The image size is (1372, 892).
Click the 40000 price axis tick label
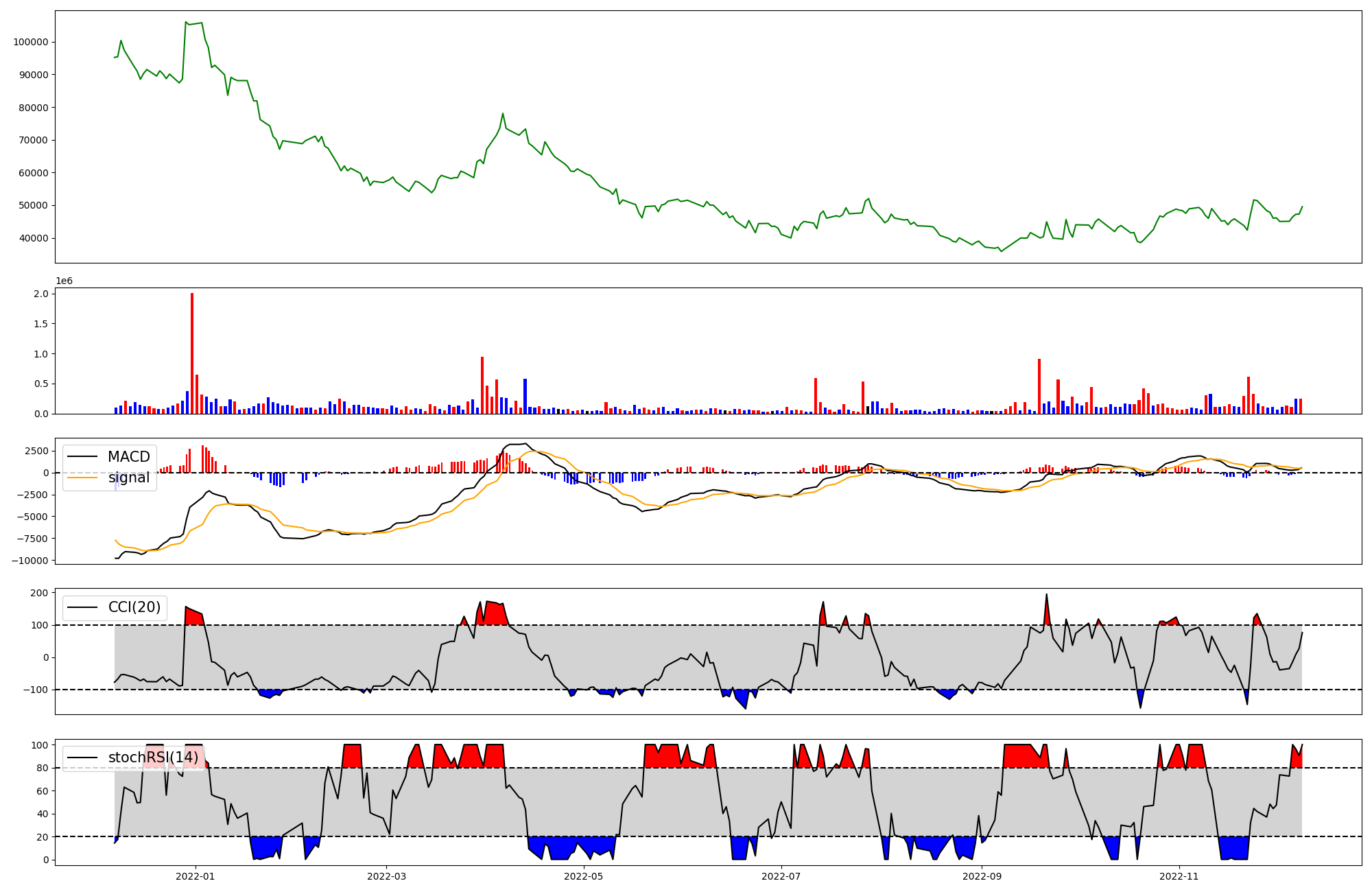coord(33,239)
